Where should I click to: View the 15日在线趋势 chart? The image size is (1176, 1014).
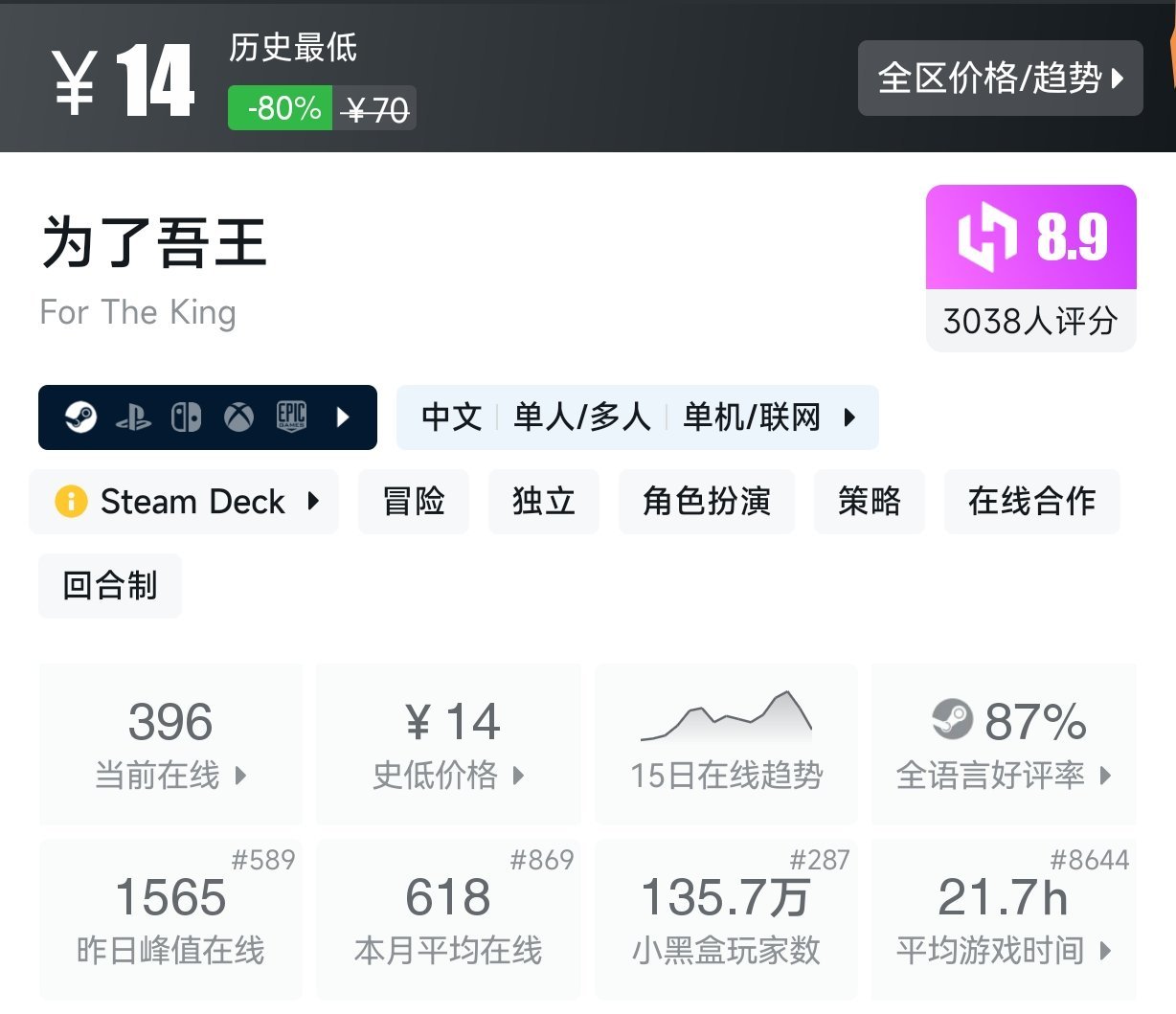tap(726, 743)
